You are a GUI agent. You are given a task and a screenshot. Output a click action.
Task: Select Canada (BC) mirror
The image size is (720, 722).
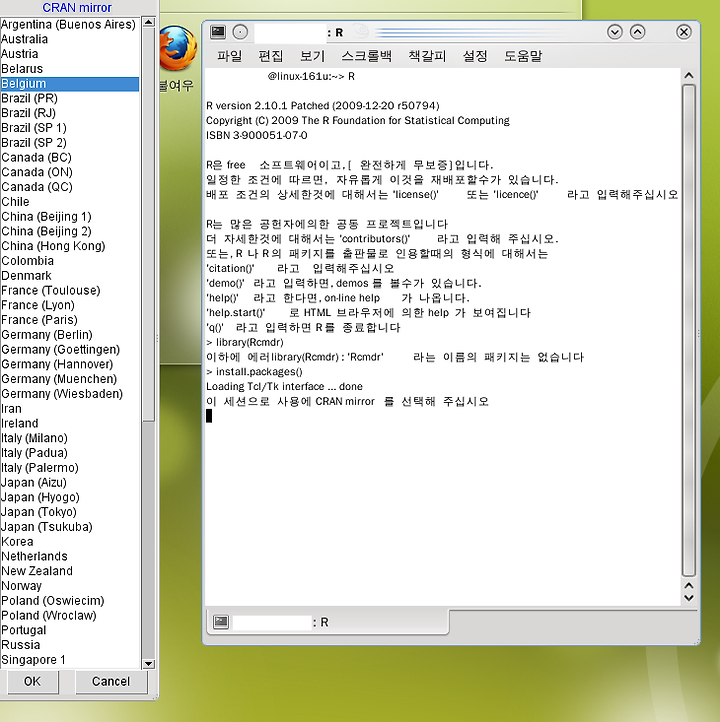pyautogui.click(x=70, y=157)
